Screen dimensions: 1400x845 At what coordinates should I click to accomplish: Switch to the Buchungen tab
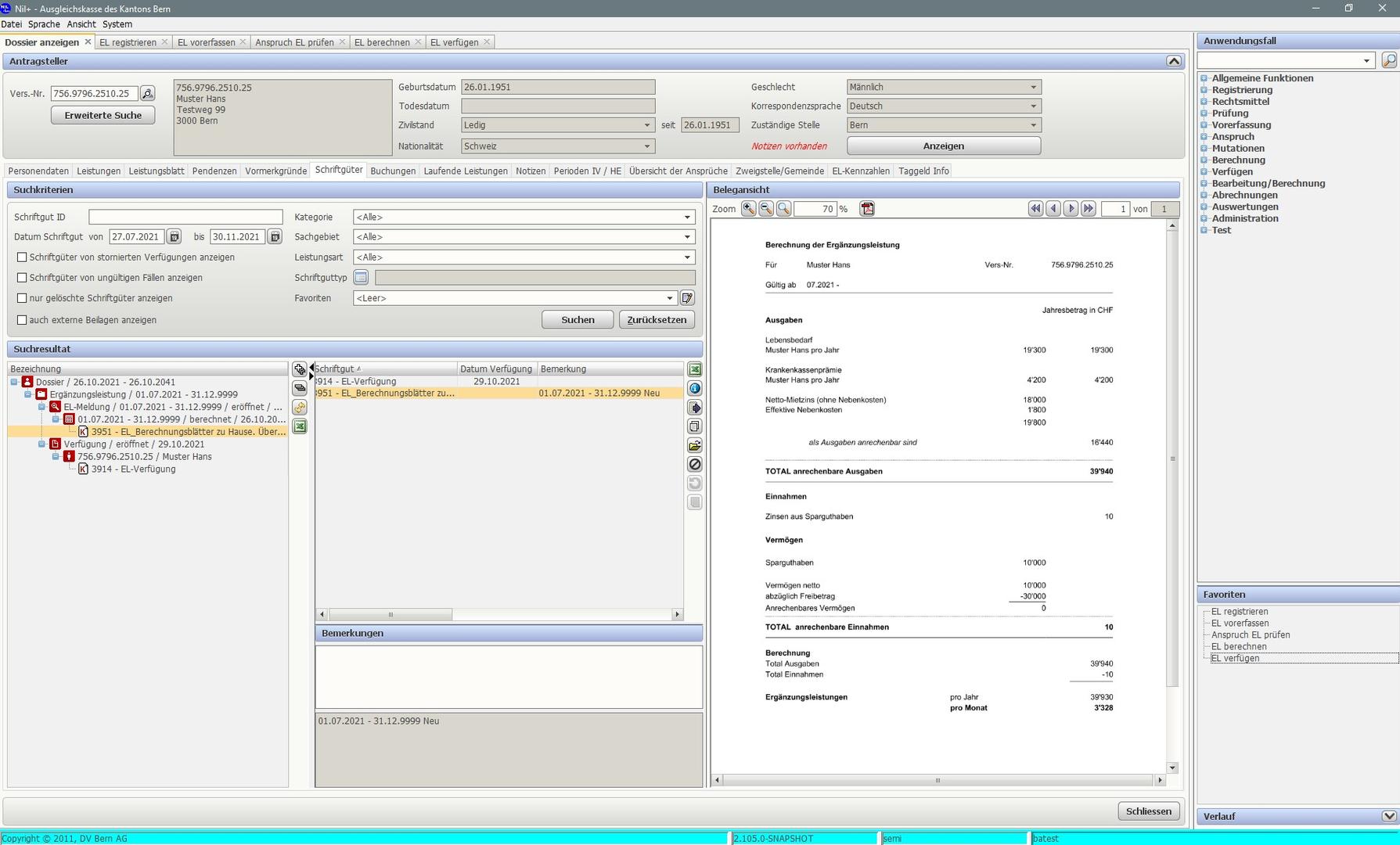pyautogui.click(x=393, y=171)
